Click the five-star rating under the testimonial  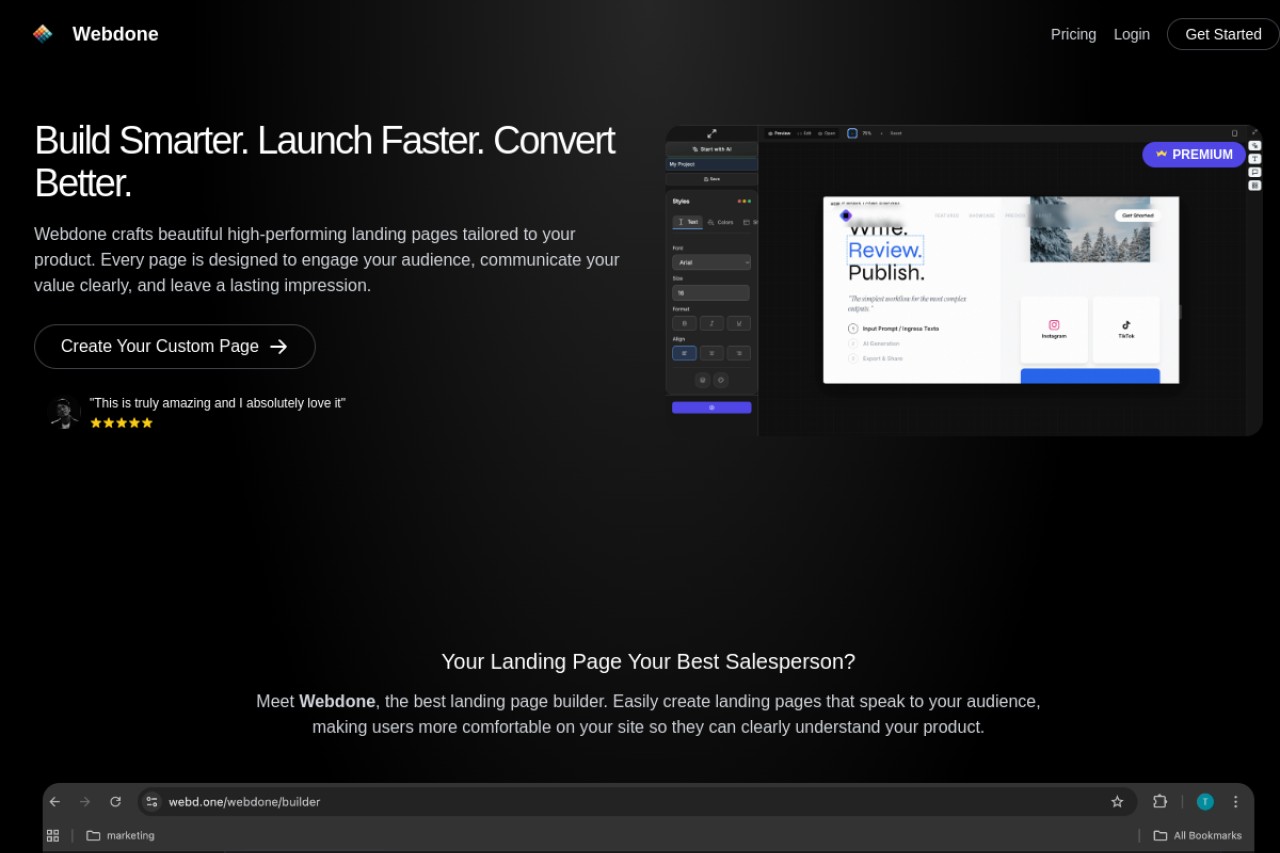[x=121, y=423]
